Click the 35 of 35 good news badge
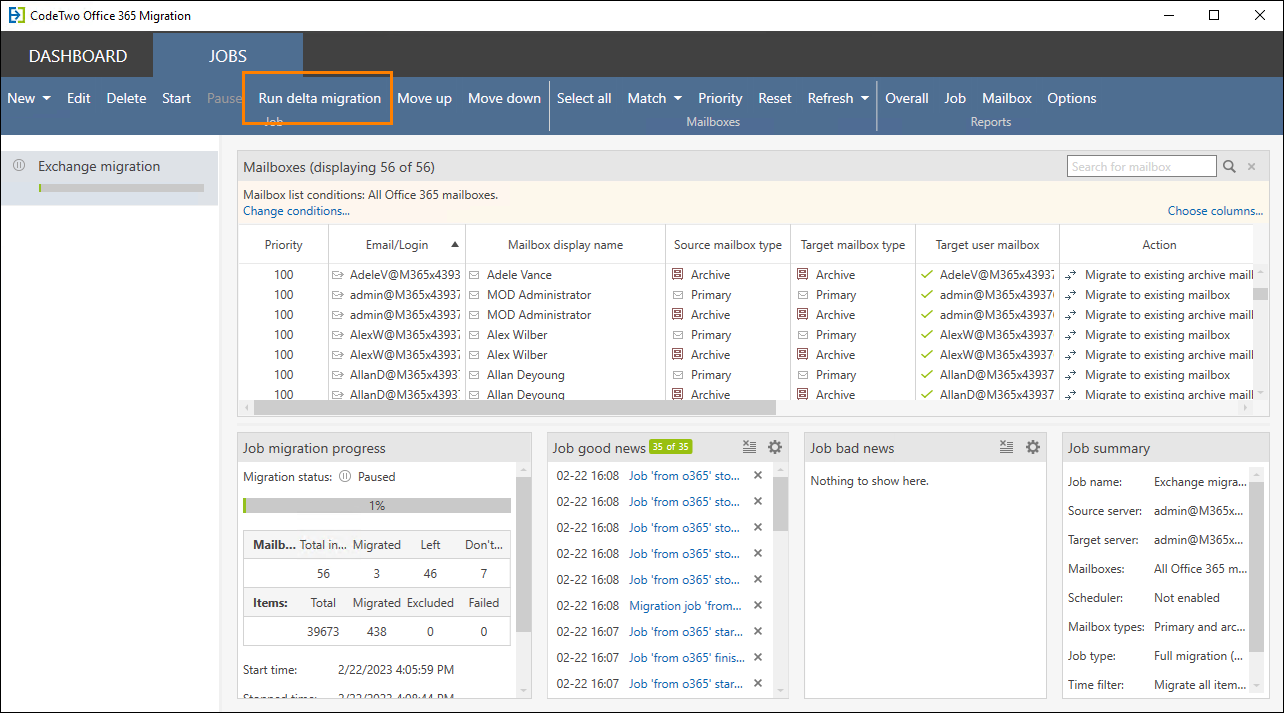 (x=671, y=446)
